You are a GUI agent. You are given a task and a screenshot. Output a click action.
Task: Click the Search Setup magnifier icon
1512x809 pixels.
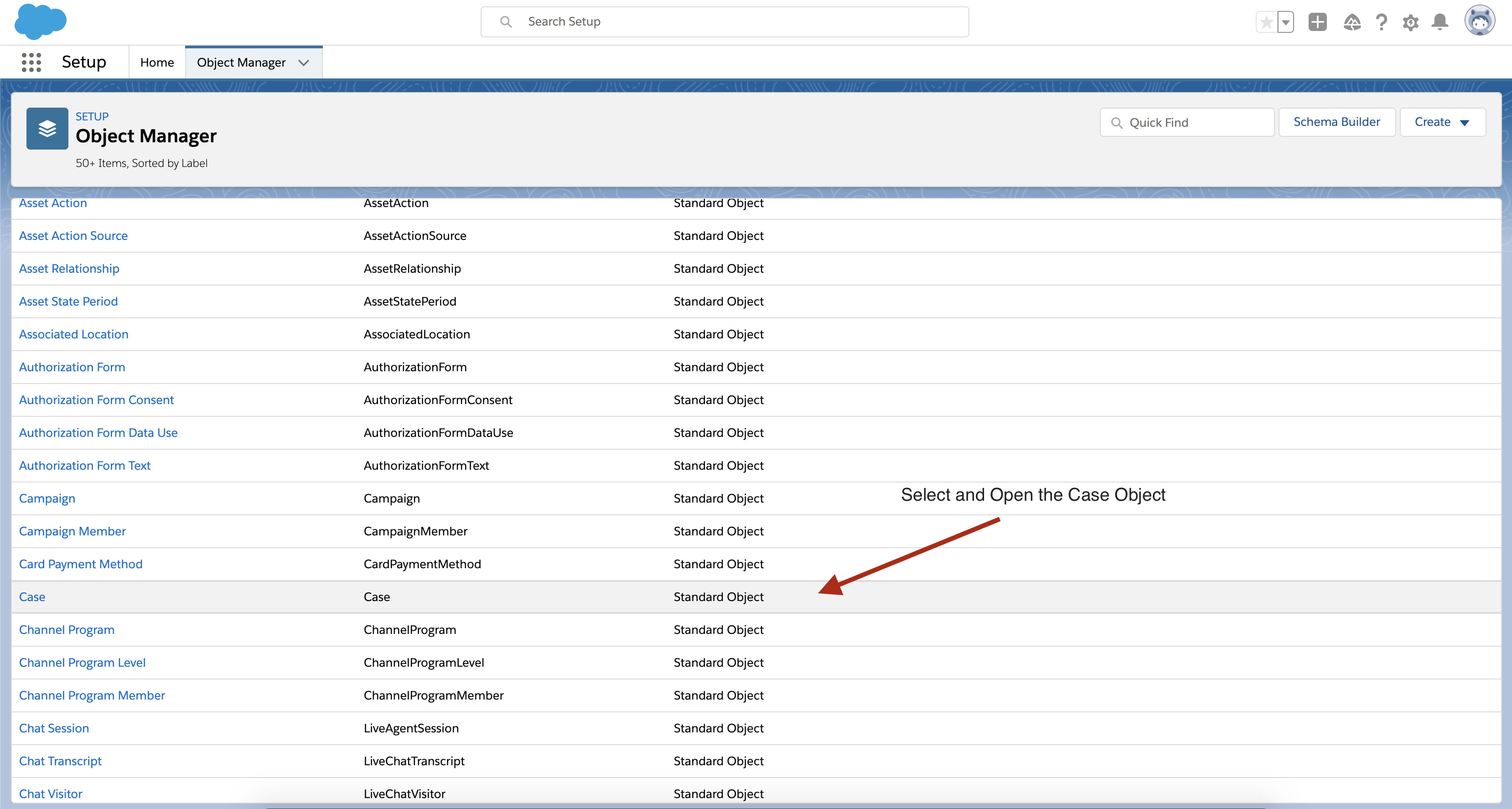point(505,22)
